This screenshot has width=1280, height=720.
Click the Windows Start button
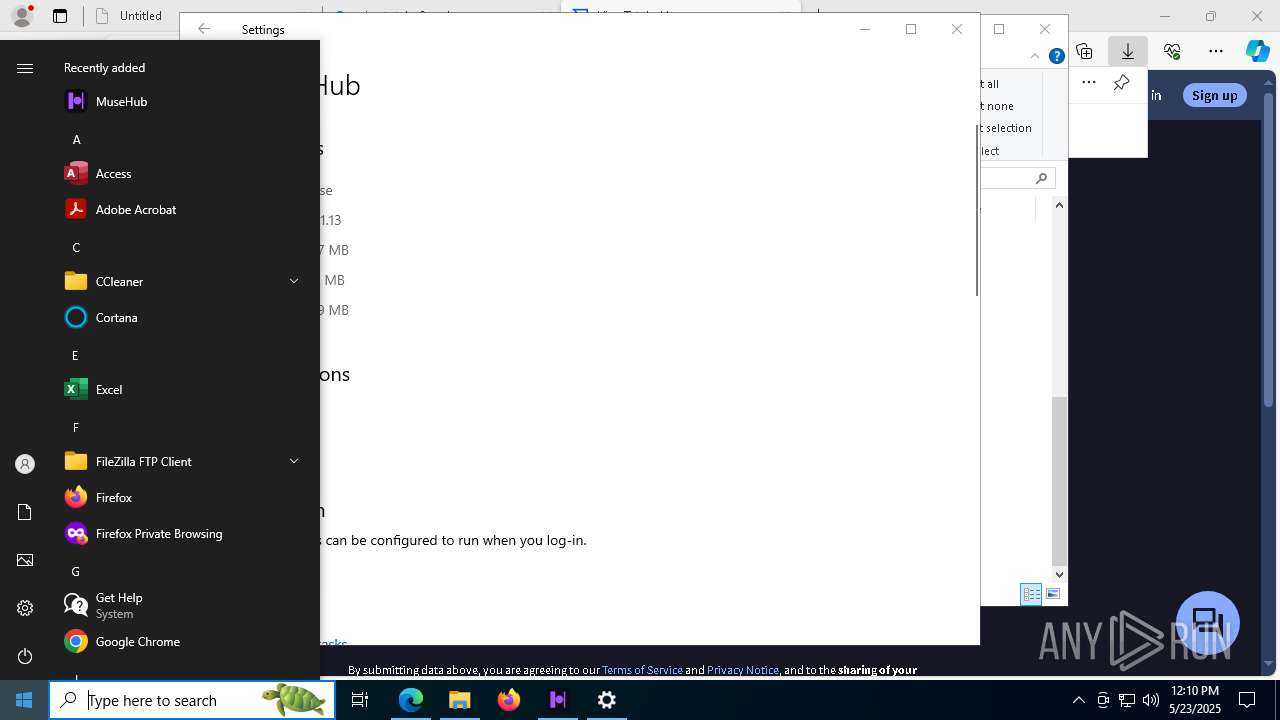click(x=24, y=700)
